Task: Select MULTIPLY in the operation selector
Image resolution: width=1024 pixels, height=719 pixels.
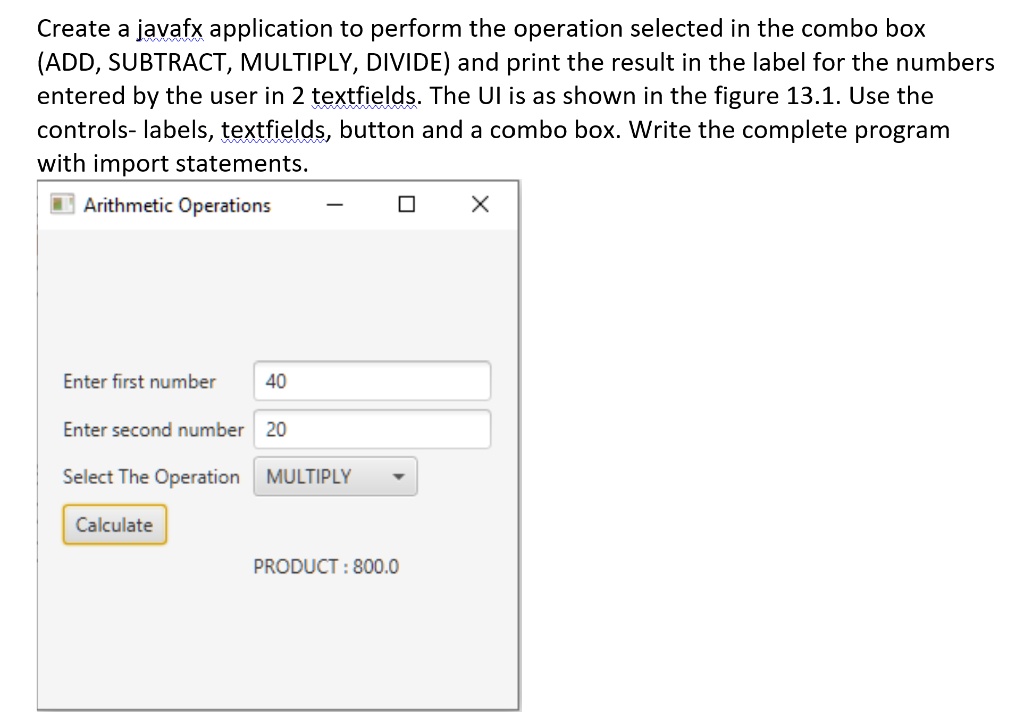Action: (x=335, y=476)
